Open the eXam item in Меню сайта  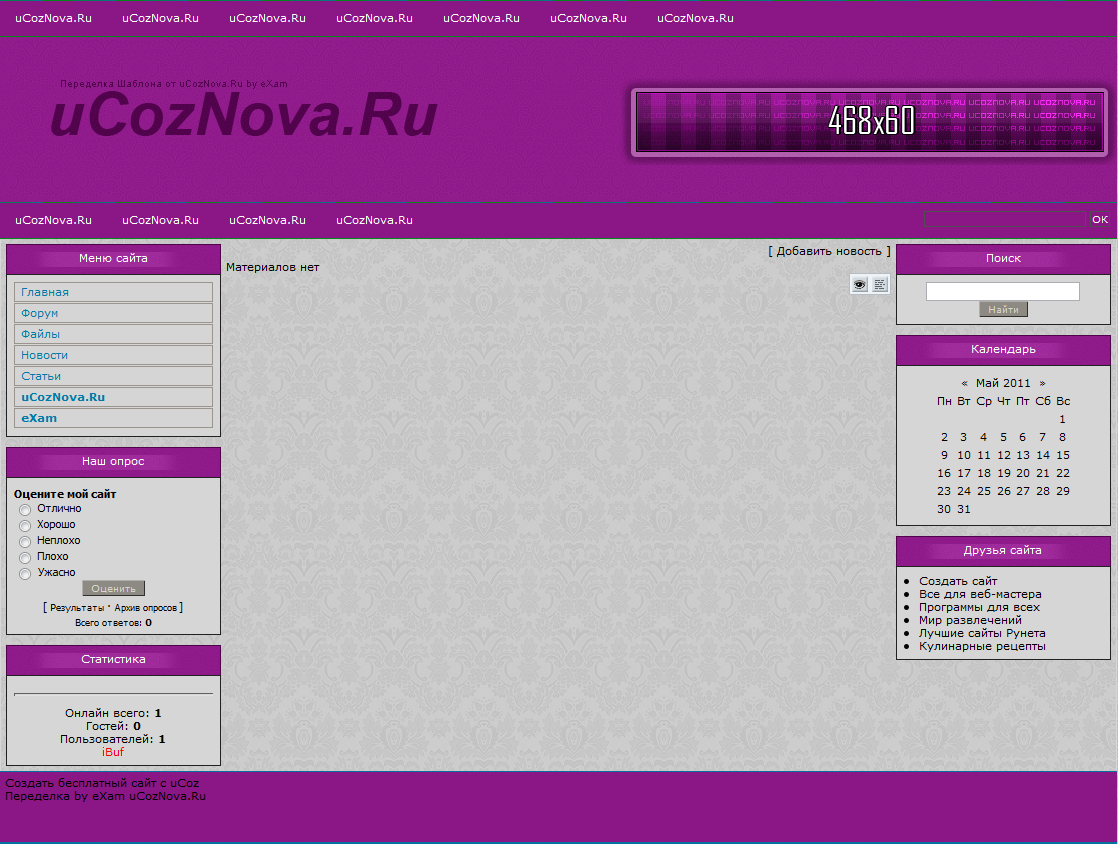click(113, 418)
